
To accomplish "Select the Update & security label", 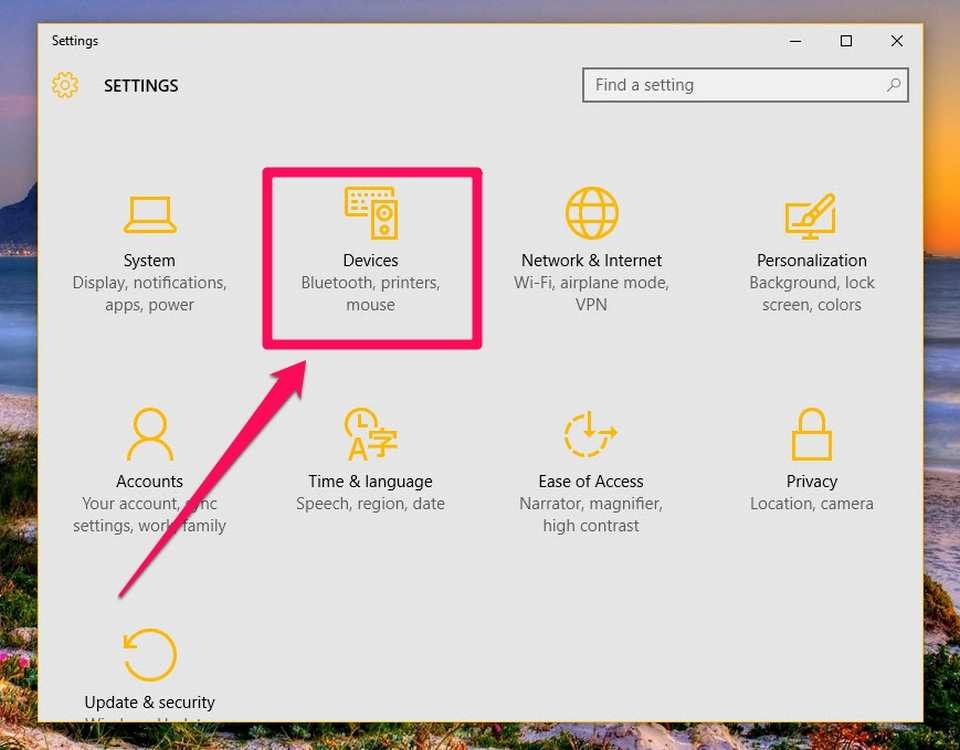I will pyautogui.click(x=150, y=702).
